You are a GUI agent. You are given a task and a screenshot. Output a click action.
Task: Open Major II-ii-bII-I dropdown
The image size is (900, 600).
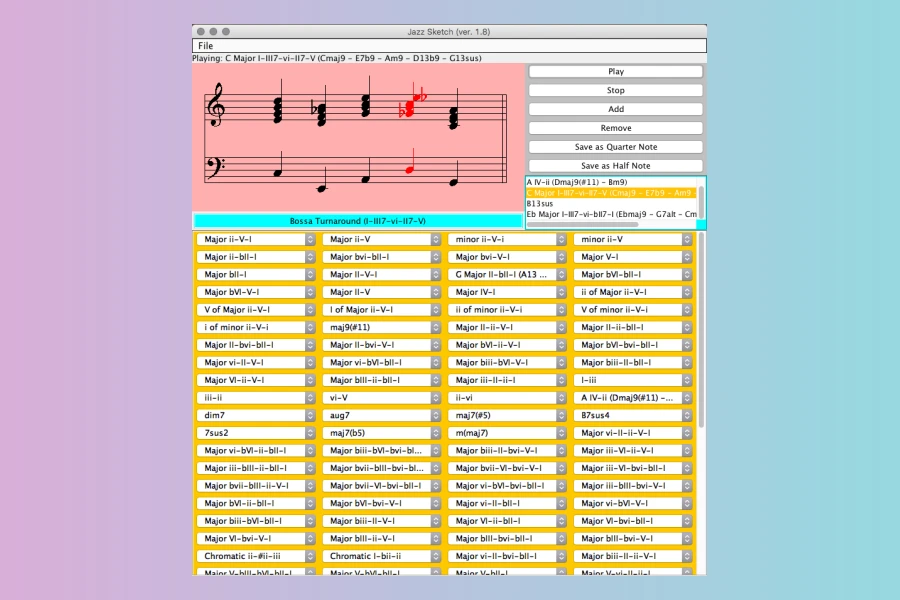[x=633, y=327]
